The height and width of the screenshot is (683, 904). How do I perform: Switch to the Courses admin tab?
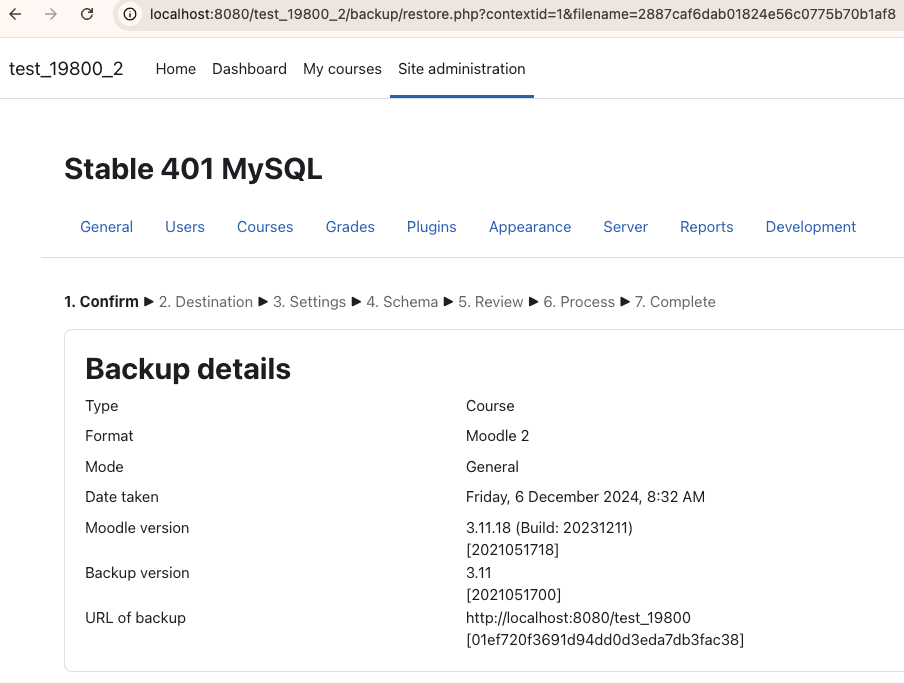265,227
